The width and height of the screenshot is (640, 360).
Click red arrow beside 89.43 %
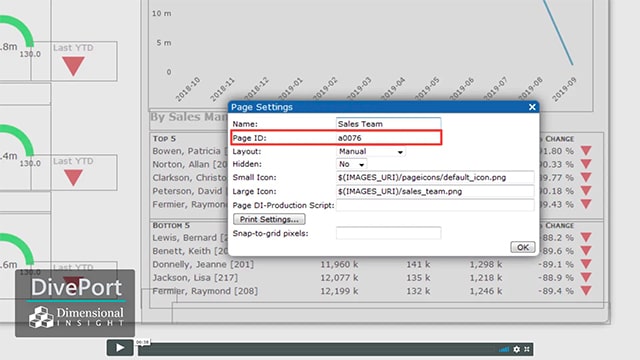point(586,204)
